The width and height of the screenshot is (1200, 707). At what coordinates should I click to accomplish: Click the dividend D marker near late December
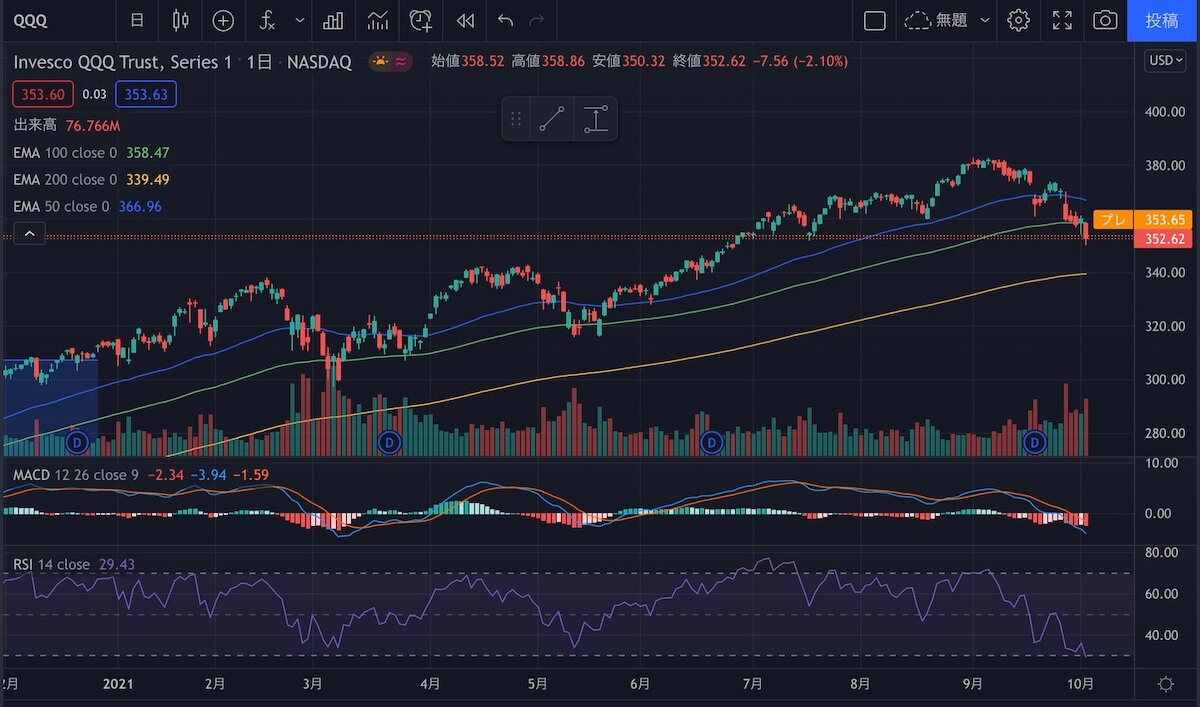pyautogui.click(x=77, y=440)
